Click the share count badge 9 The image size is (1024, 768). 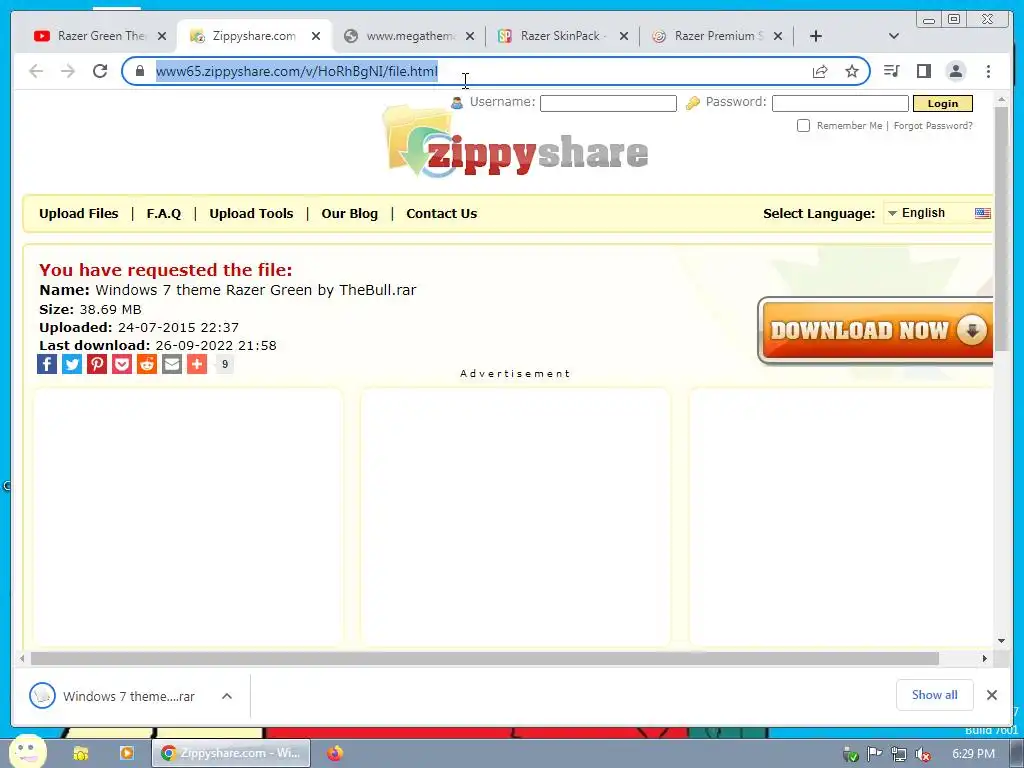[x=225, y=364]
